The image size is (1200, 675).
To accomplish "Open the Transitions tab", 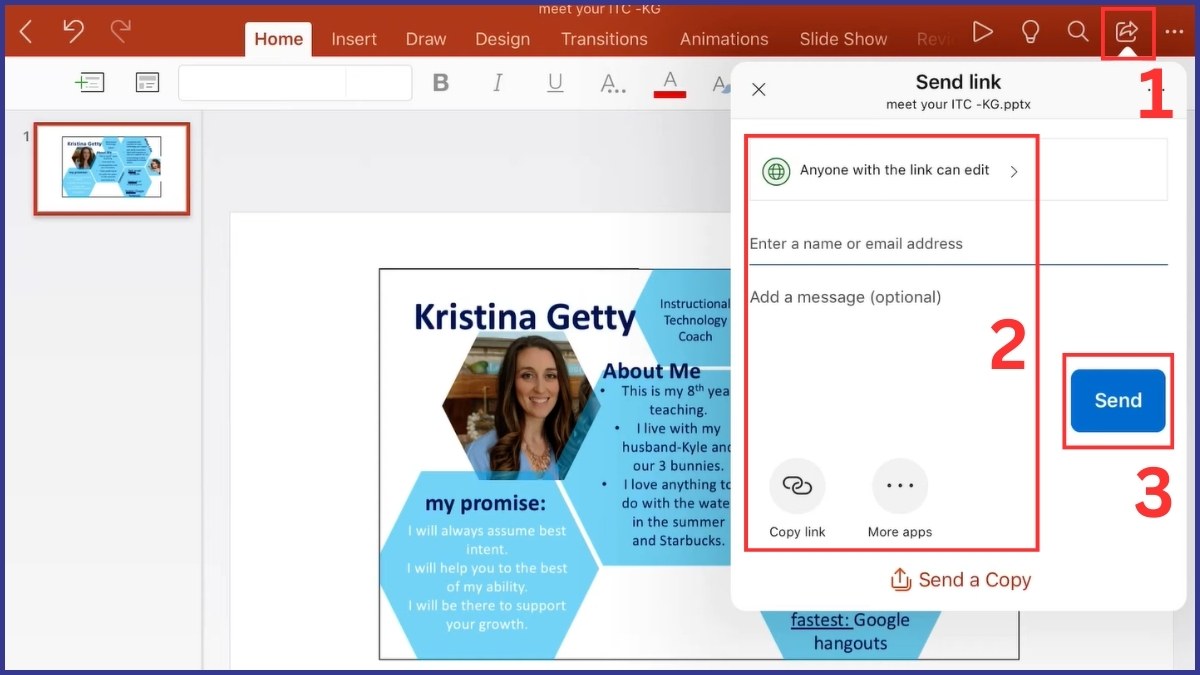I will point(604,39).
